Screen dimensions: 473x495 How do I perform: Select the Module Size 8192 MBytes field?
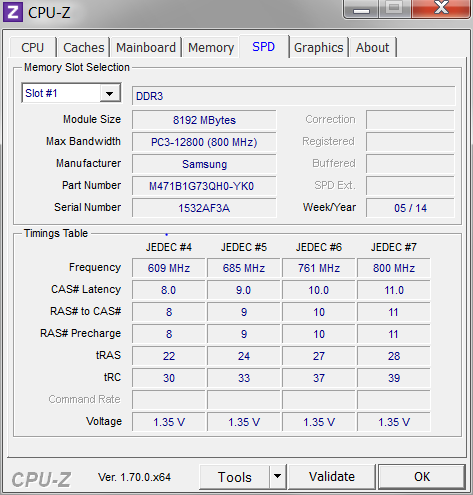(x=204, y=120)
